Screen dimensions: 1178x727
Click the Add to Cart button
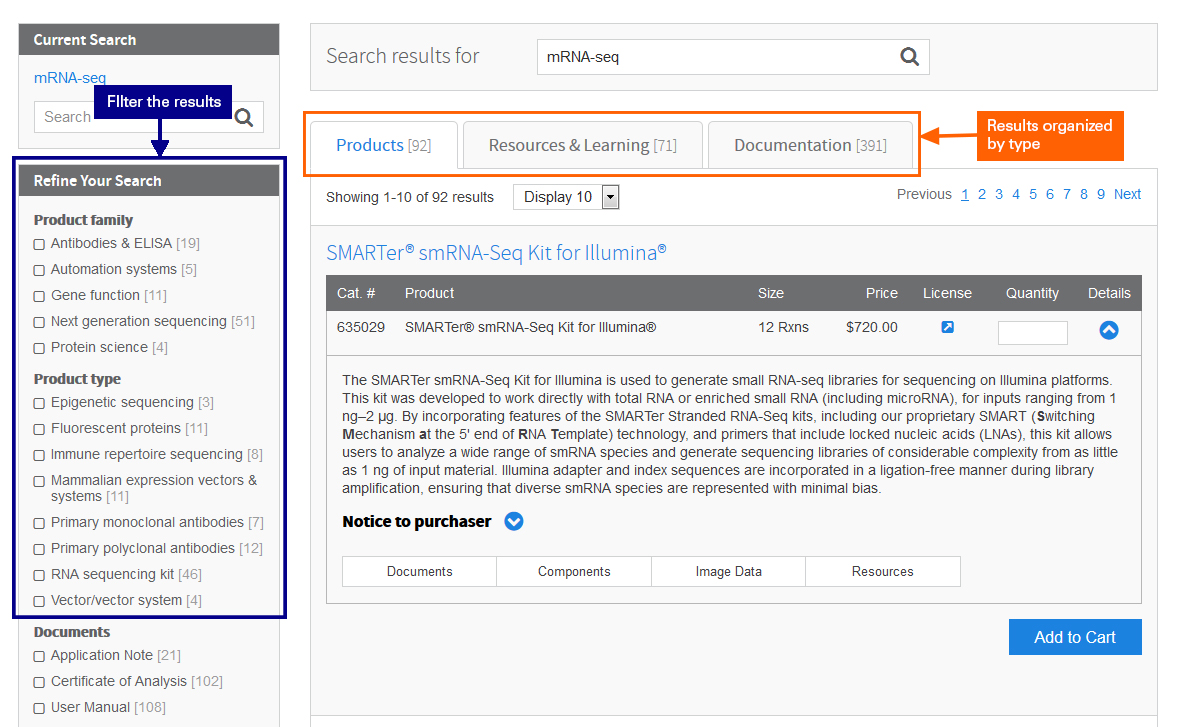1075,637
